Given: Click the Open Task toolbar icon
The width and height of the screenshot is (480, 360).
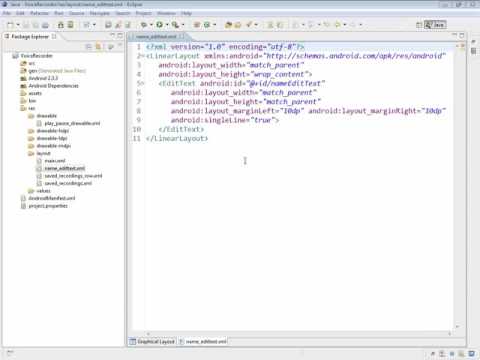Looking at the screenshot, I should [x=238, y=25].
